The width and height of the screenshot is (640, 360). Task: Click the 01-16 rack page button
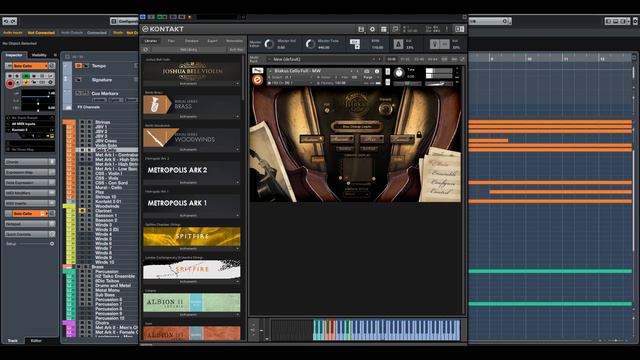391,59
